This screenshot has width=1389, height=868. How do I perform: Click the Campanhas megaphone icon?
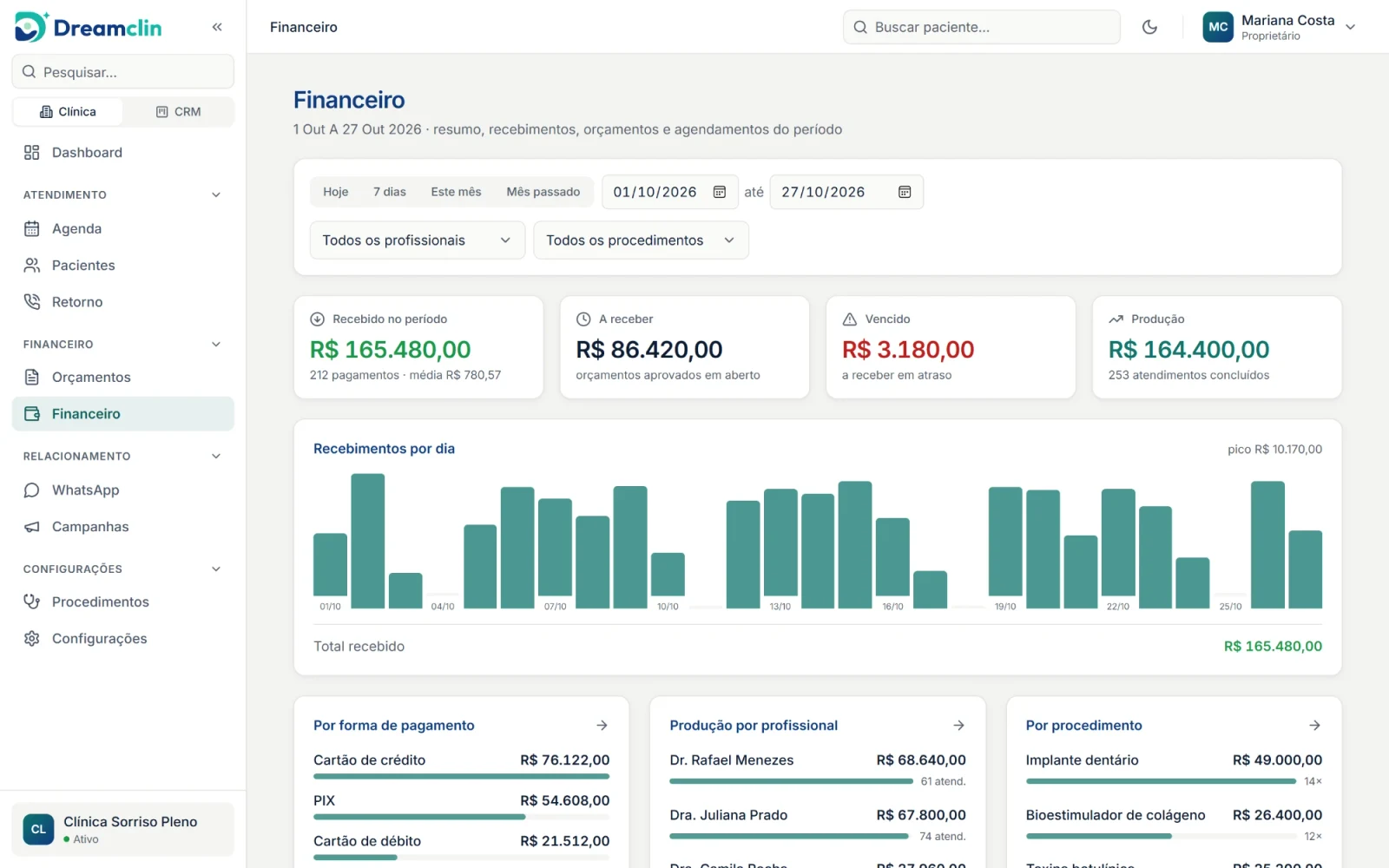pyautogui.click(x=32, y=526)
